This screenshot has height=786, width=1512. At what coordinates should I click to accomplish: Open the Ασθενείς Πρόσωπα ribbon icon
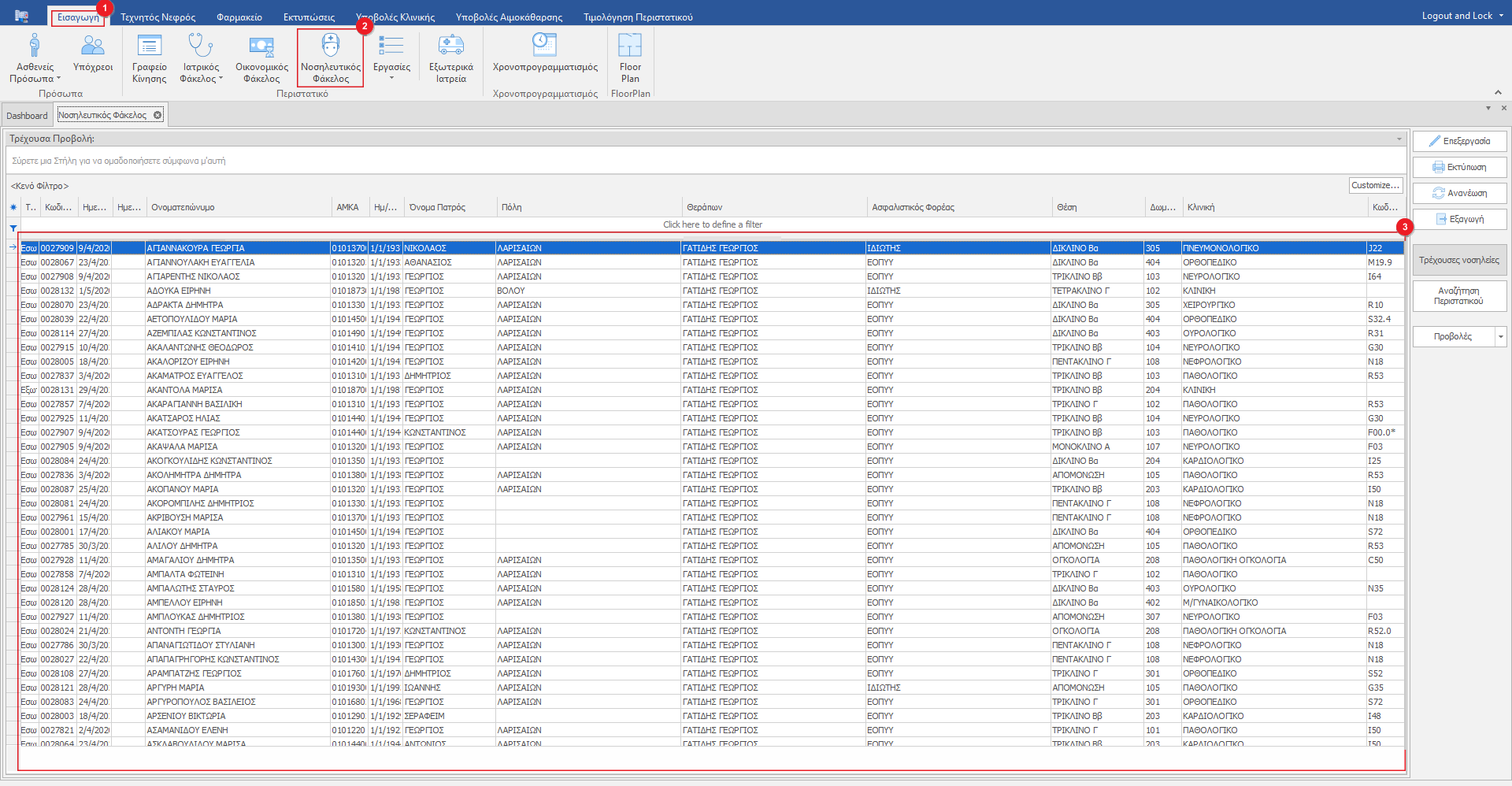click(x=35, y=47)
